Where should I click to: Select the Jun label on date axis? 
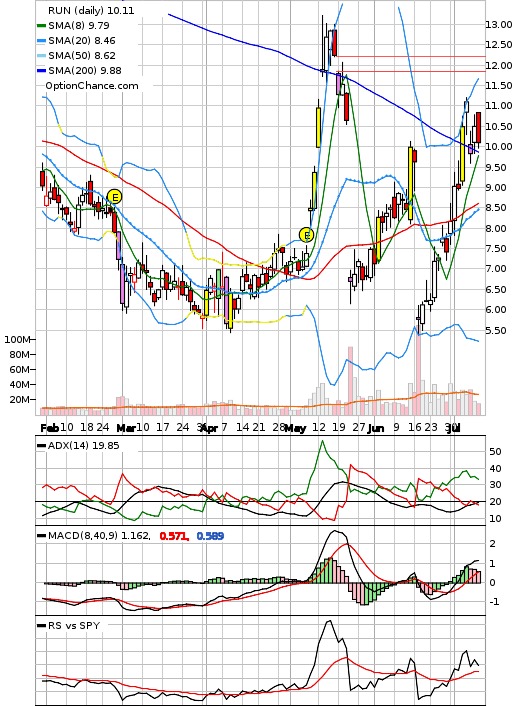(376, 428)
